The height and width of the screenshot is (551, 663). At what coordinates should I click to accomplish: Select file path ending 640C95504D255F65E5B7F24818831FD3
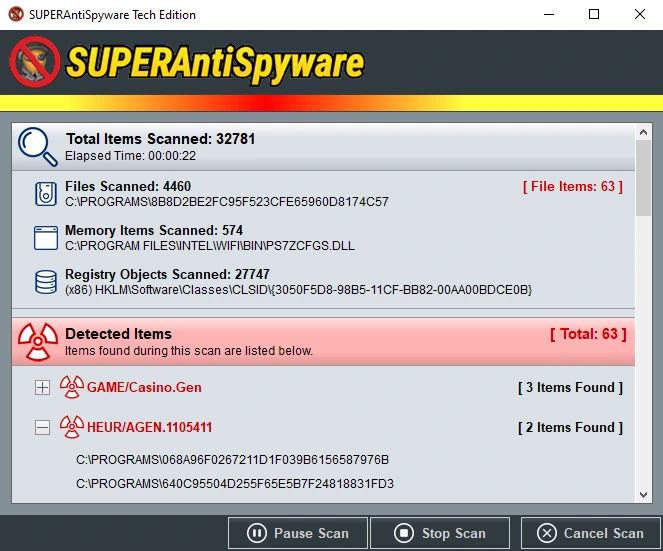pos(235,483)
